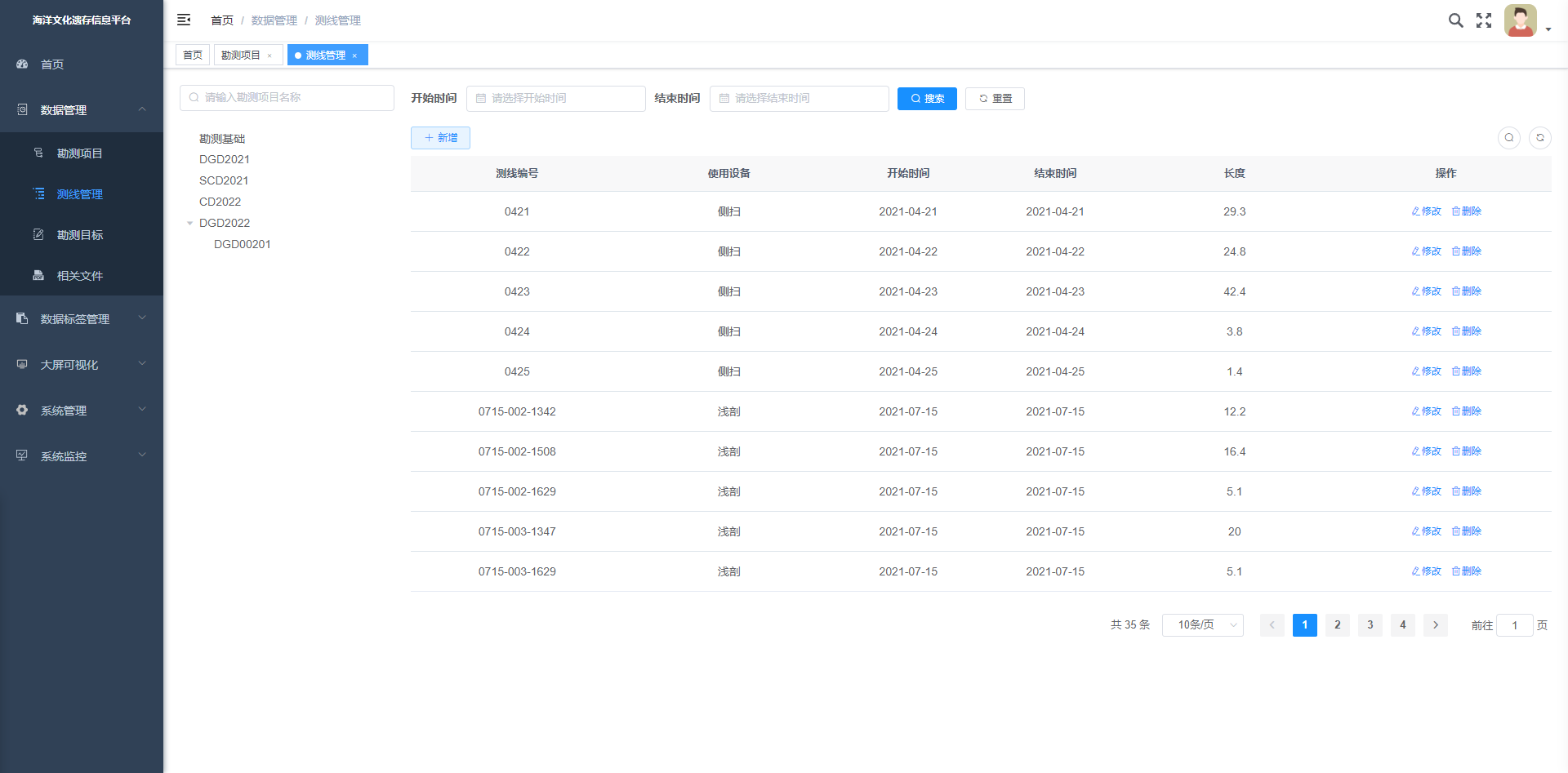Focus the survey project name search field
The width and height of the screenshot is (1568, 773).
(287, 97)
